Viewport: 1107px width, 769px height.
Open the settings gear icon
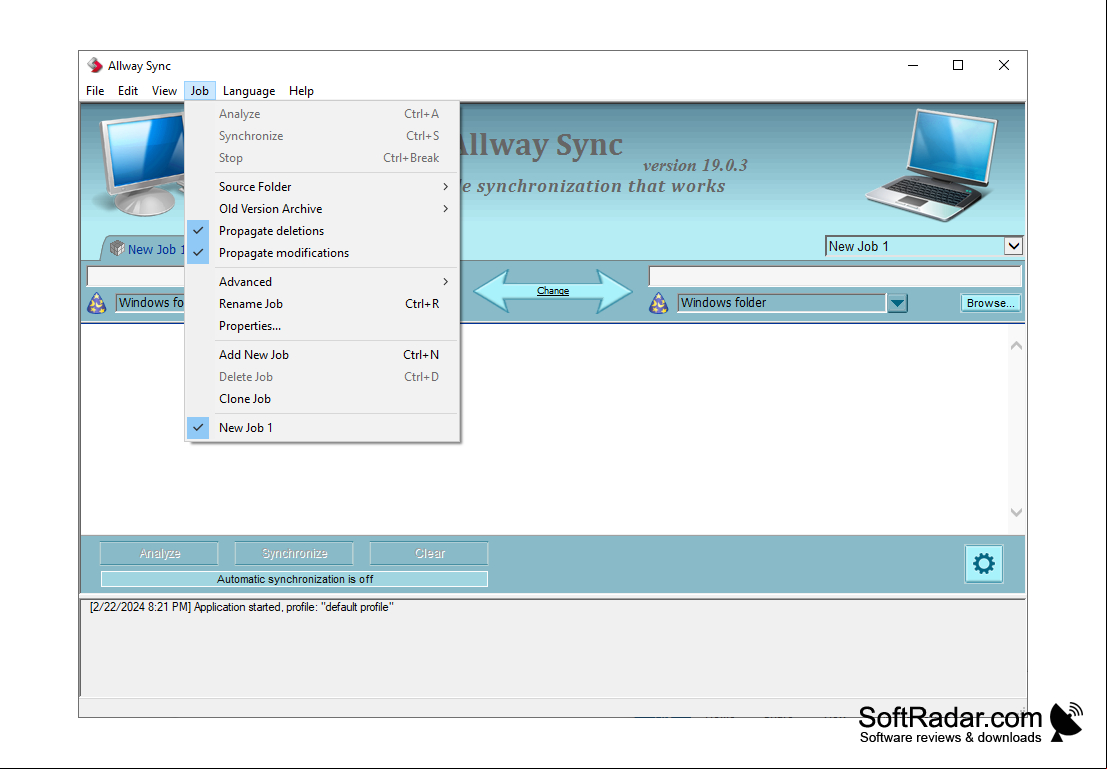point(983,564)
